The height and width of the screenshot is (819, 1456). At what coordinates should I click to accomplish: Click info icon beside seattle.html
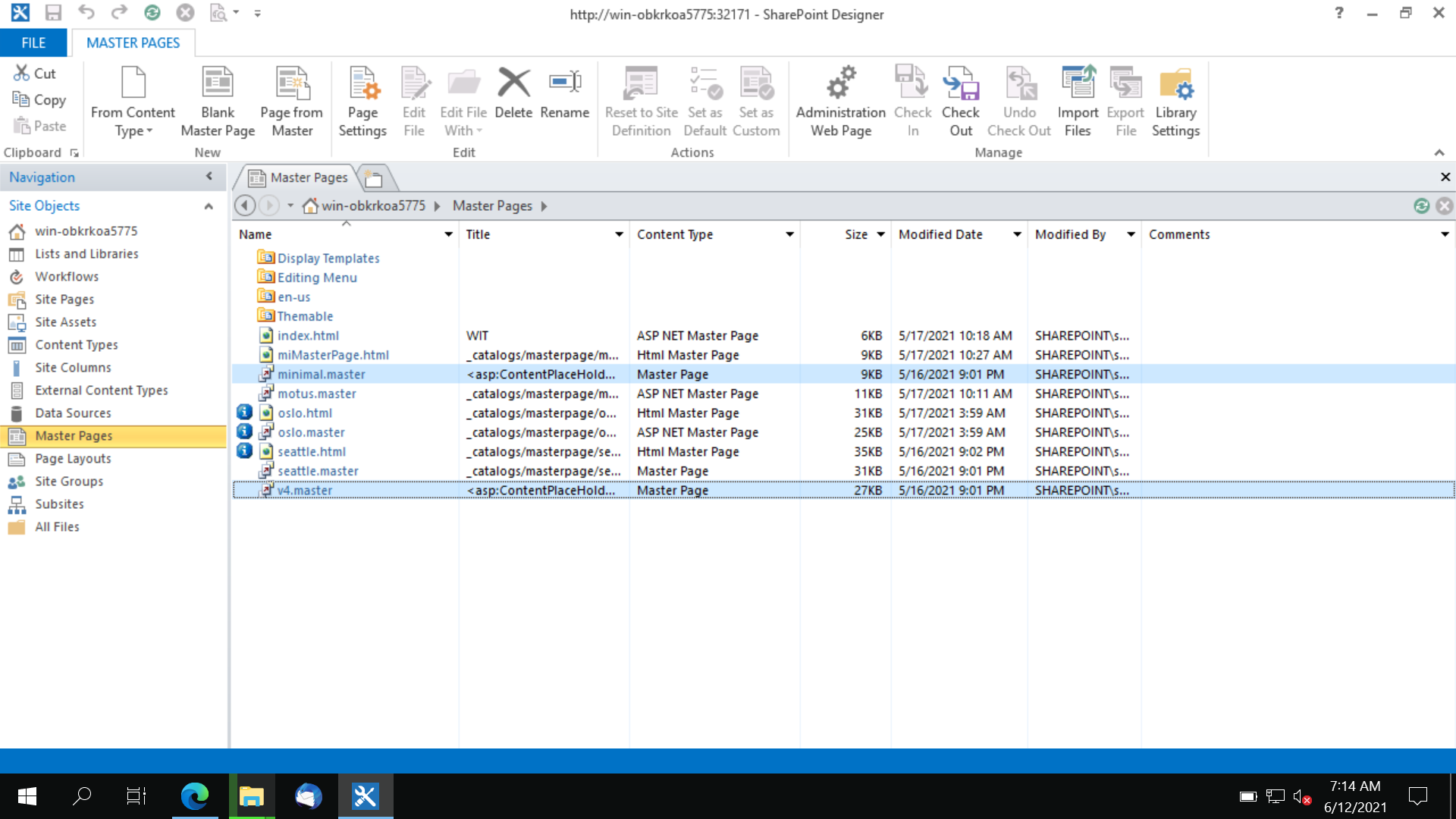(x=244, y=450)
